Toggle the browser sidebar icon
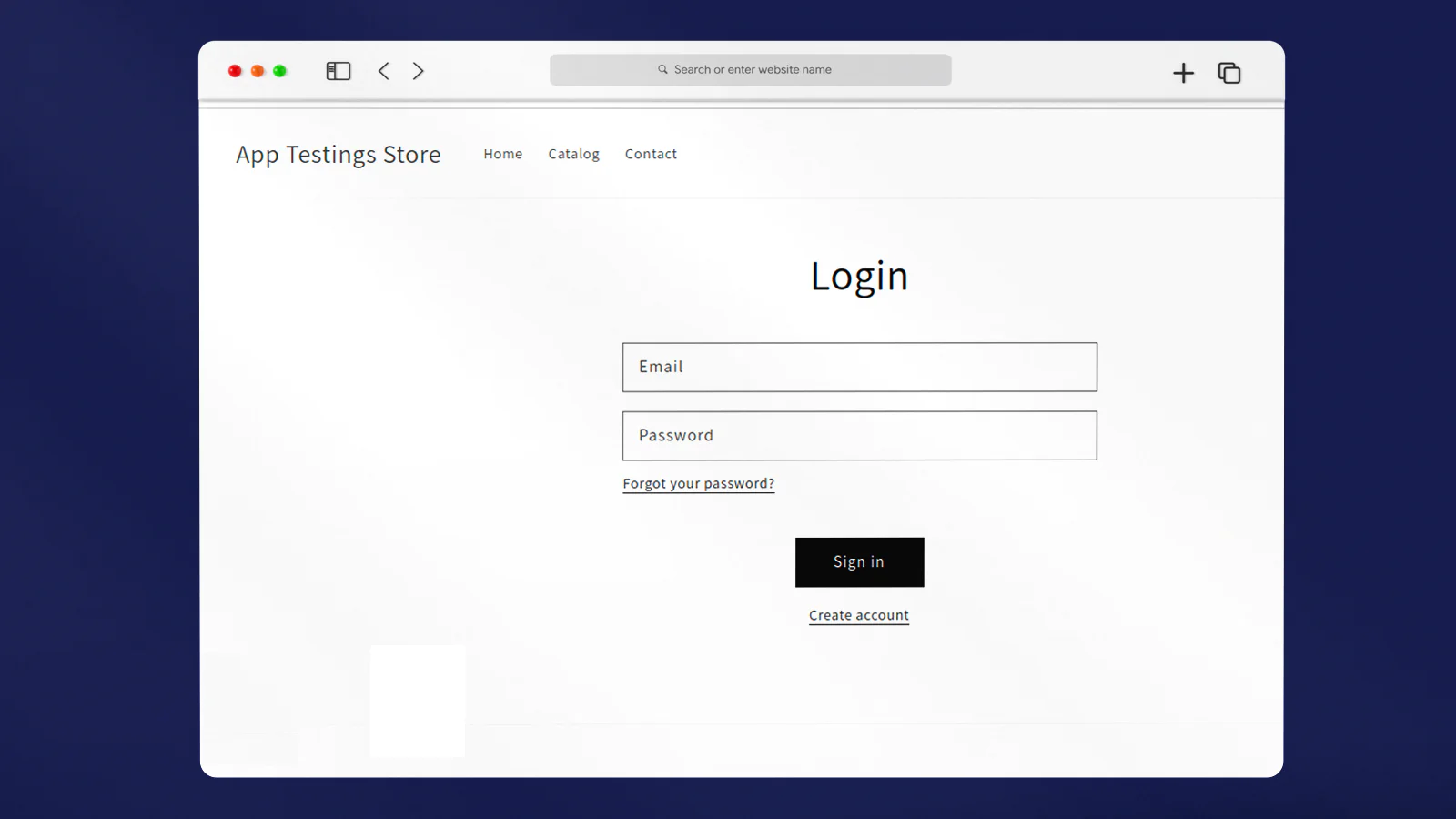Viewport: 1456px width, 819px height. click(x=339, y=71)
